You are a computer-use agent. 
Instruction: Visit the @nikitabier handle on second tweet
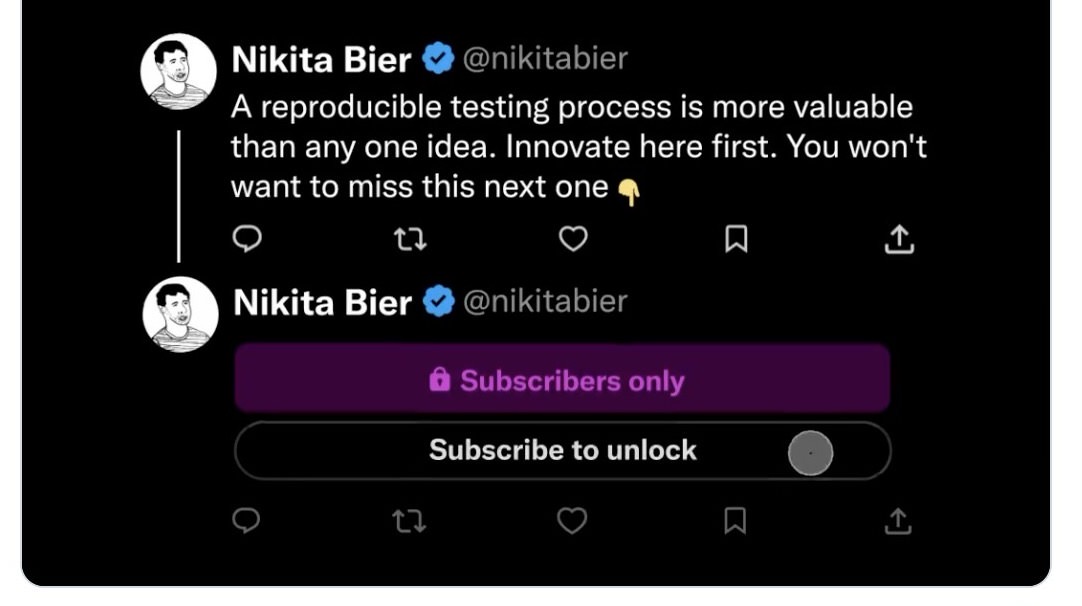(545, 301)
